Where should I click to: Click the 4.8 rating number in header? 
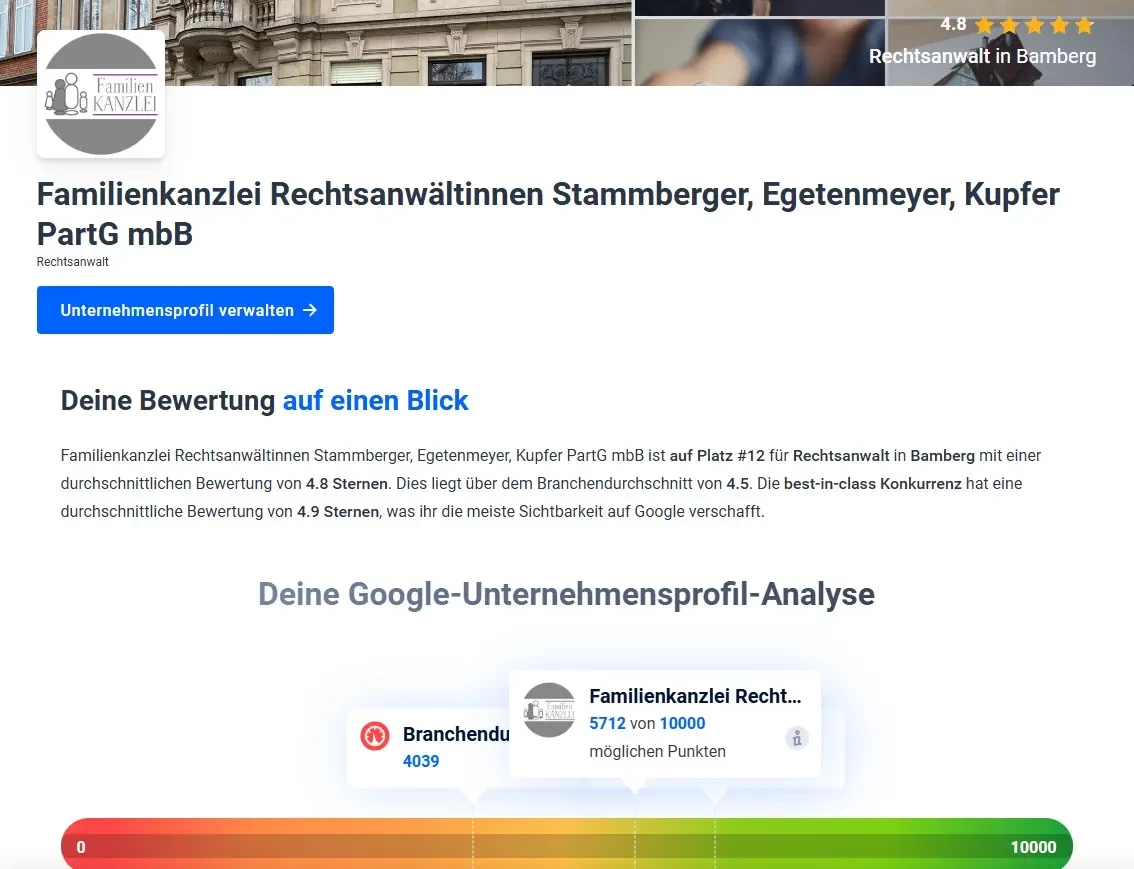click(953, 25)
